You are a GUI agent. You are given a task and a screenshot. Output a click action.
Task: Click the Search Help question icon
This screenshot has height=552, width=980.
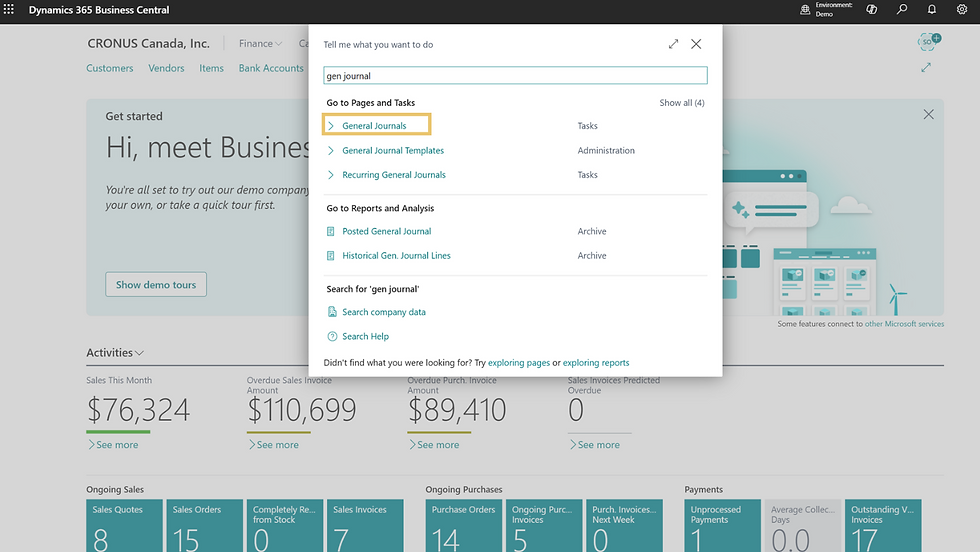pos(332,336)
